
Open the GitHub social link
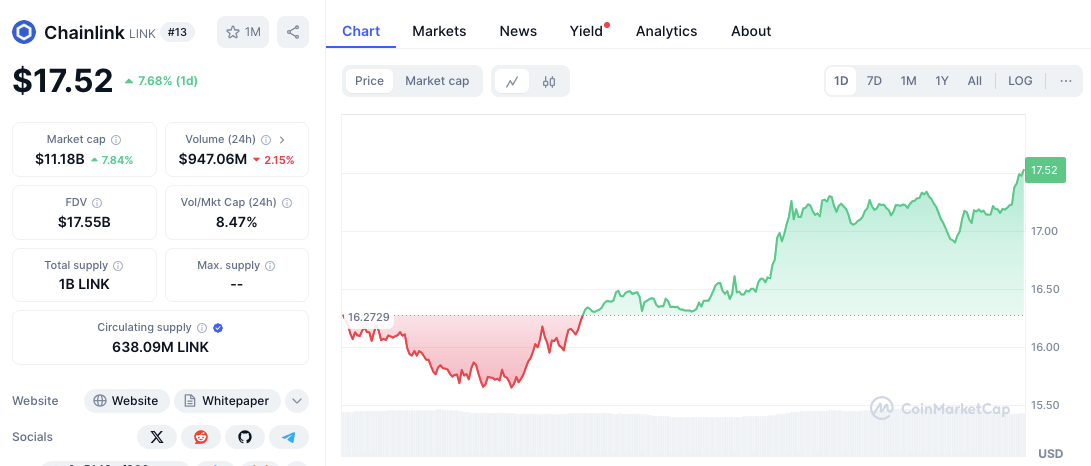[245, 437]
